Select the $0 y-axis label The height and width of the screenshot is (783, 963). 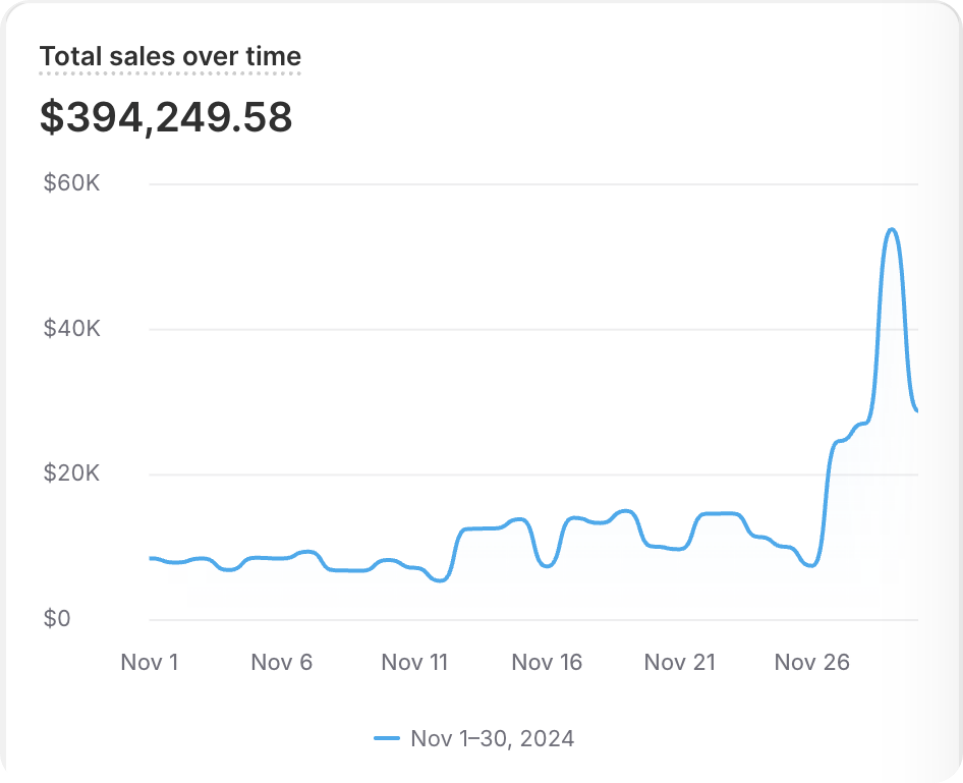pyautogui.click(x=57, y=619)
